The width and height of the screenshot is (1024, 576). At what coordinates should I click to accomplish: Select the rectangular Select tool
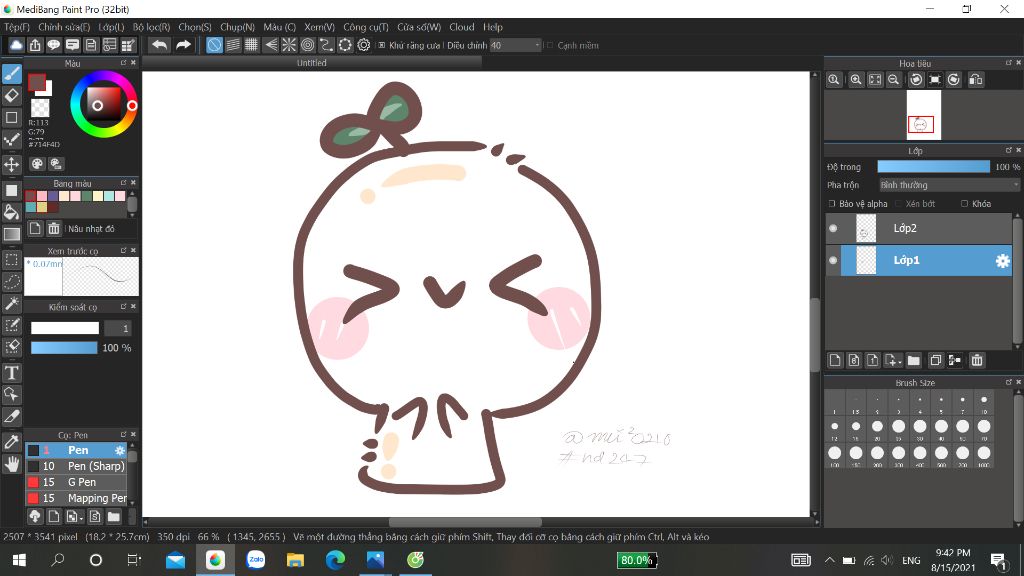(x=12, y=260)
